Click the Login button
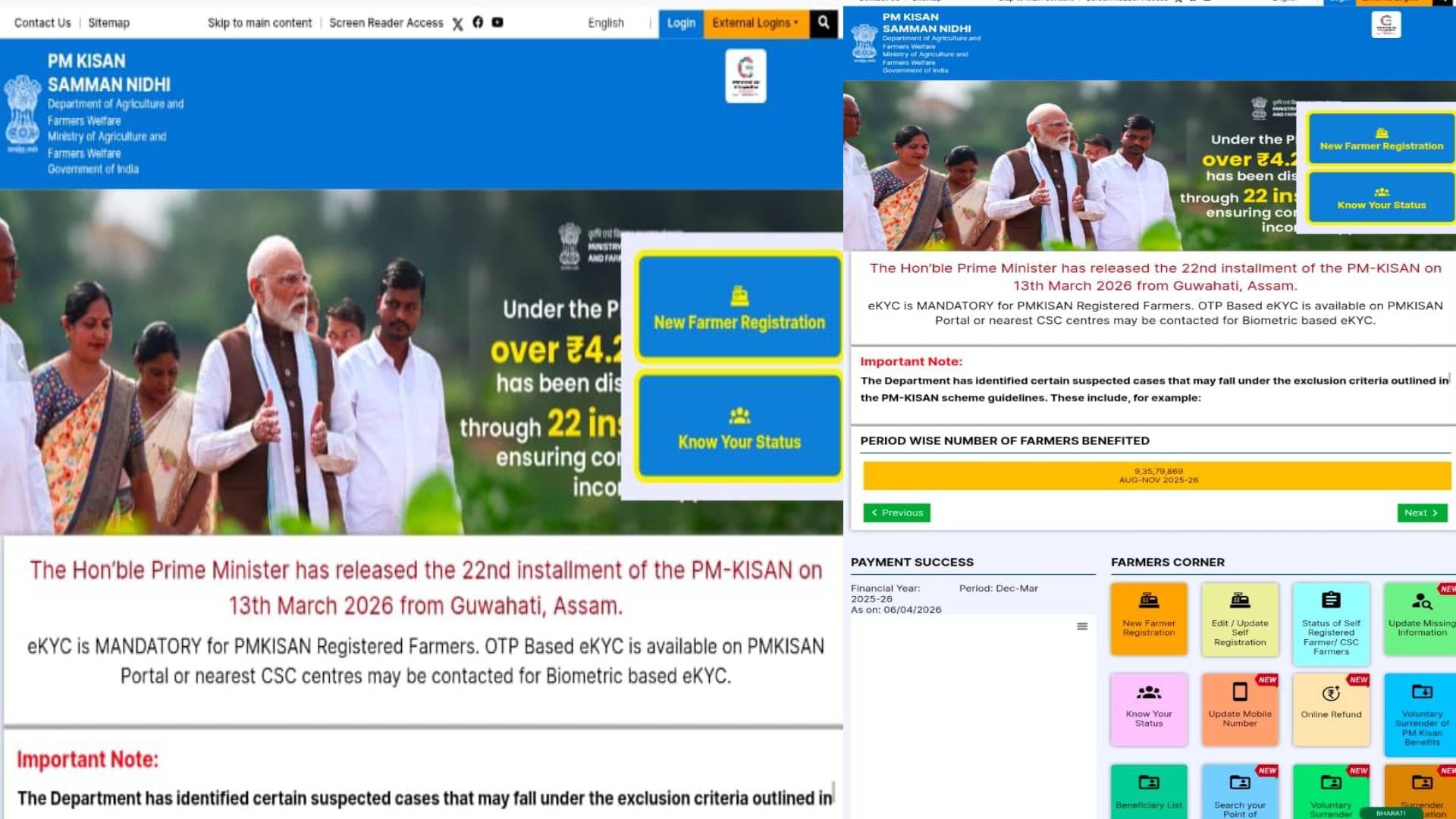This screenshot has height=819, width=1456. [681, 24]
